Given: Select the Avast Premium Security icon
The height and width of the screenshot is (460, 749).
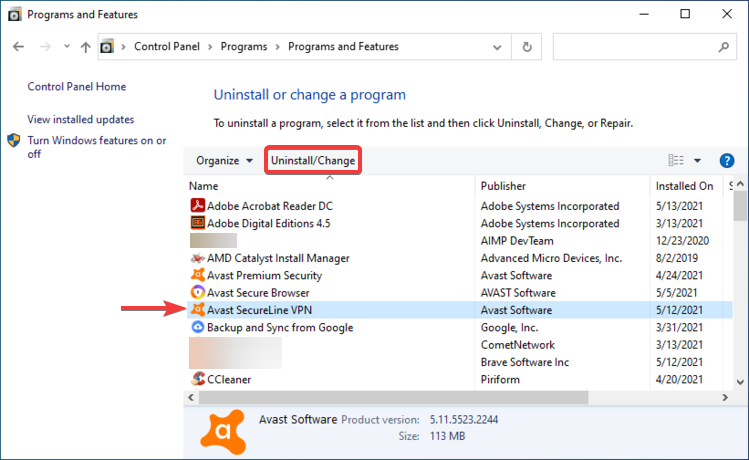Looking at the screenshot, I should (x=197, y=275).
